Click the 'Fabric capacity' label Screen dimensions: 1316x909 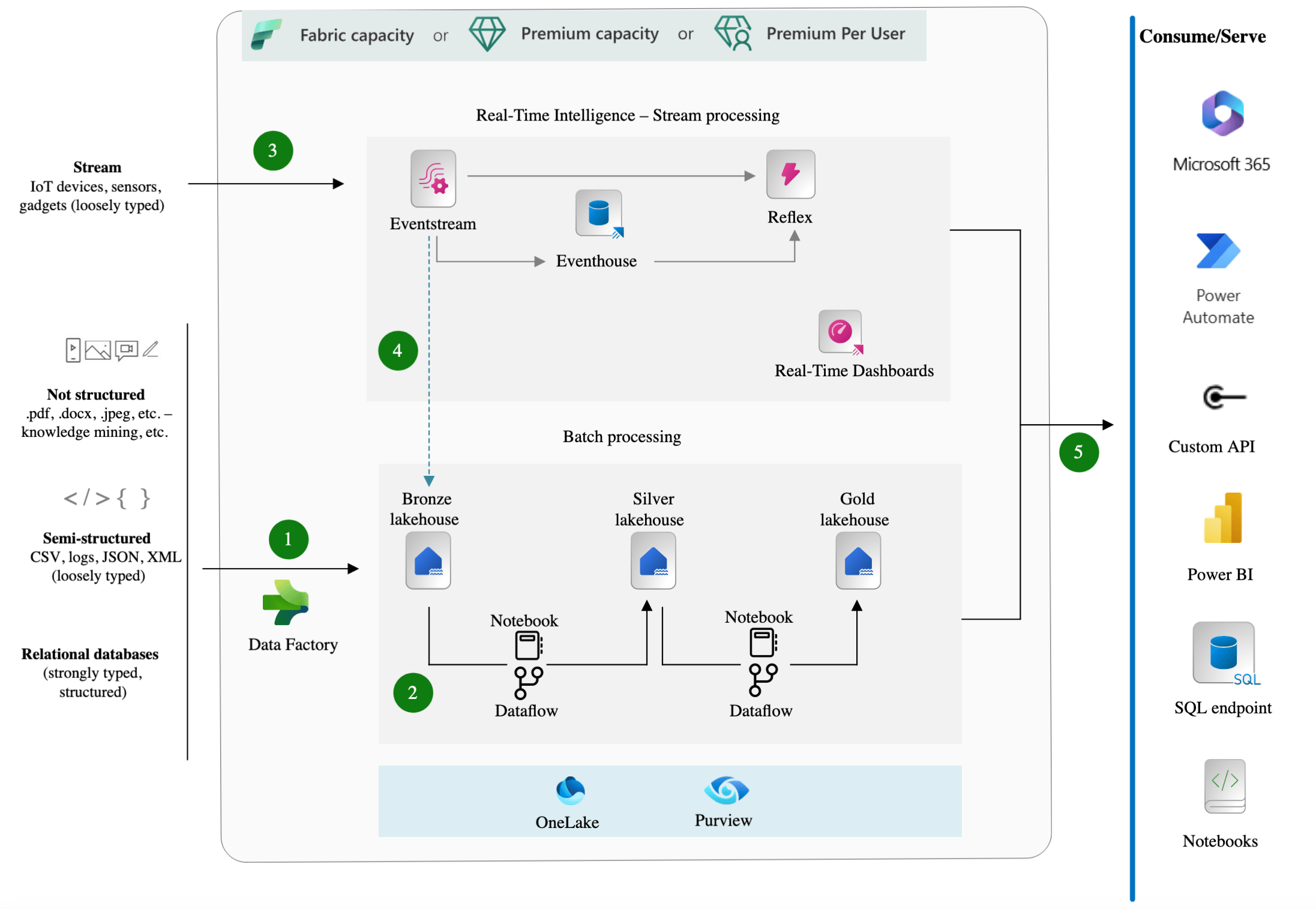click(x=357, y=35)
